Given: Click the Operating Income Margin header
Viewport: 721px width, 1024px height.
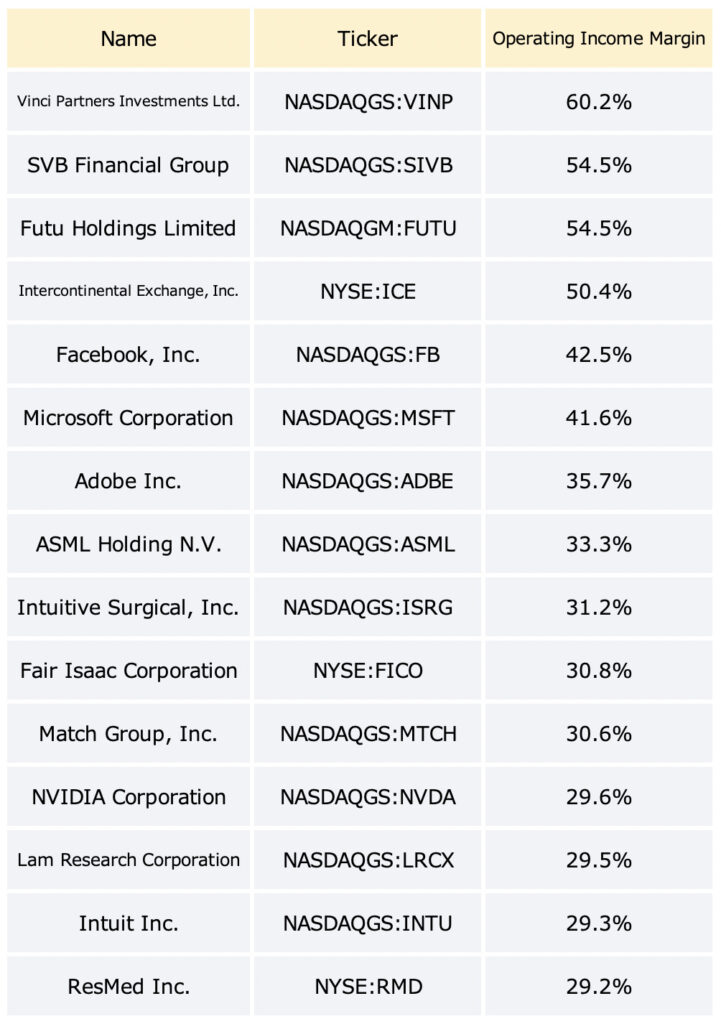Looking at the screenshot, I should pyautogui.click(x=598, y=39).
